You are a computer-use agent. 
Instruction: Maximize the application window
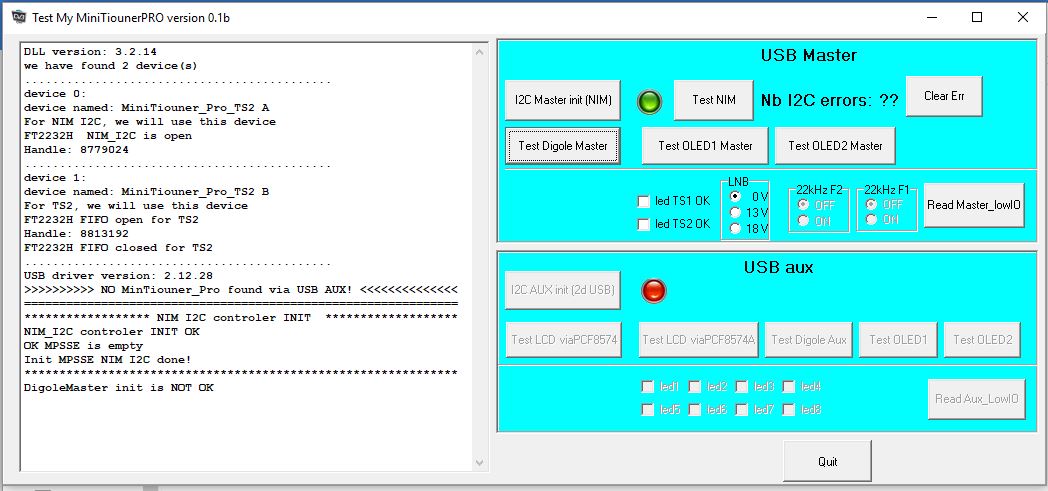tap(977, 17)
